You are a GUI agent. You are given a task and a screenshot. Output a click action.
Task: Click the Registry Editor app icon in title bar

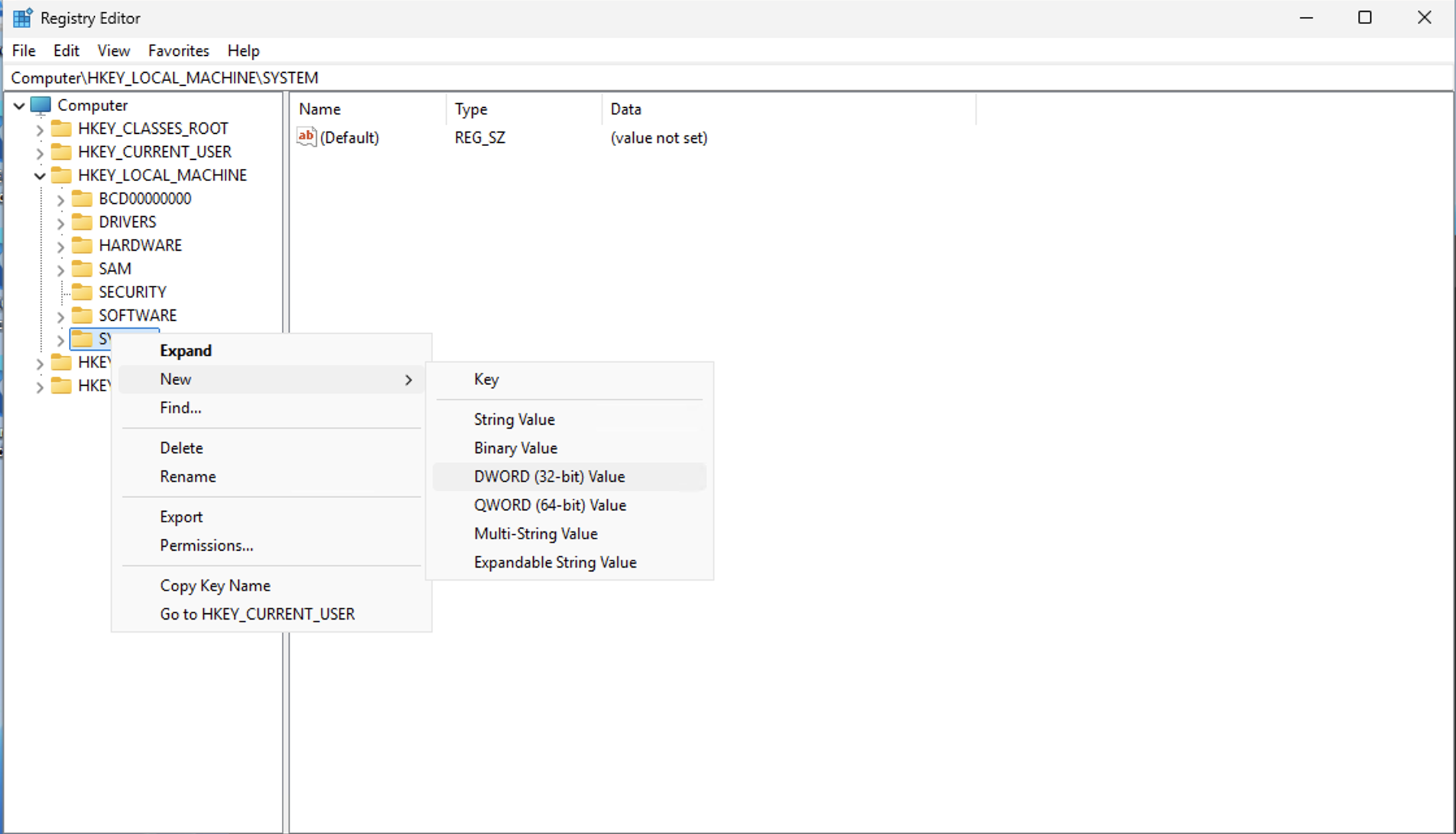coord(22,18)
